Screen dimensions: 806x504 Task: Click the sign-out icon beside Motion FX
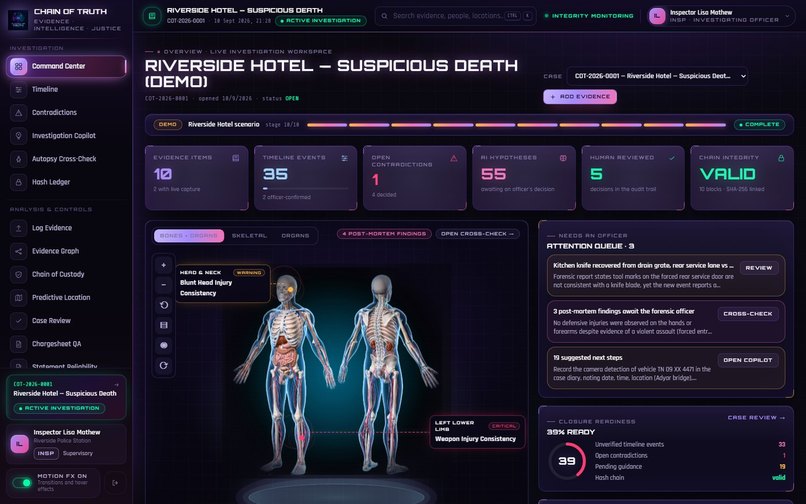point(115,482)
